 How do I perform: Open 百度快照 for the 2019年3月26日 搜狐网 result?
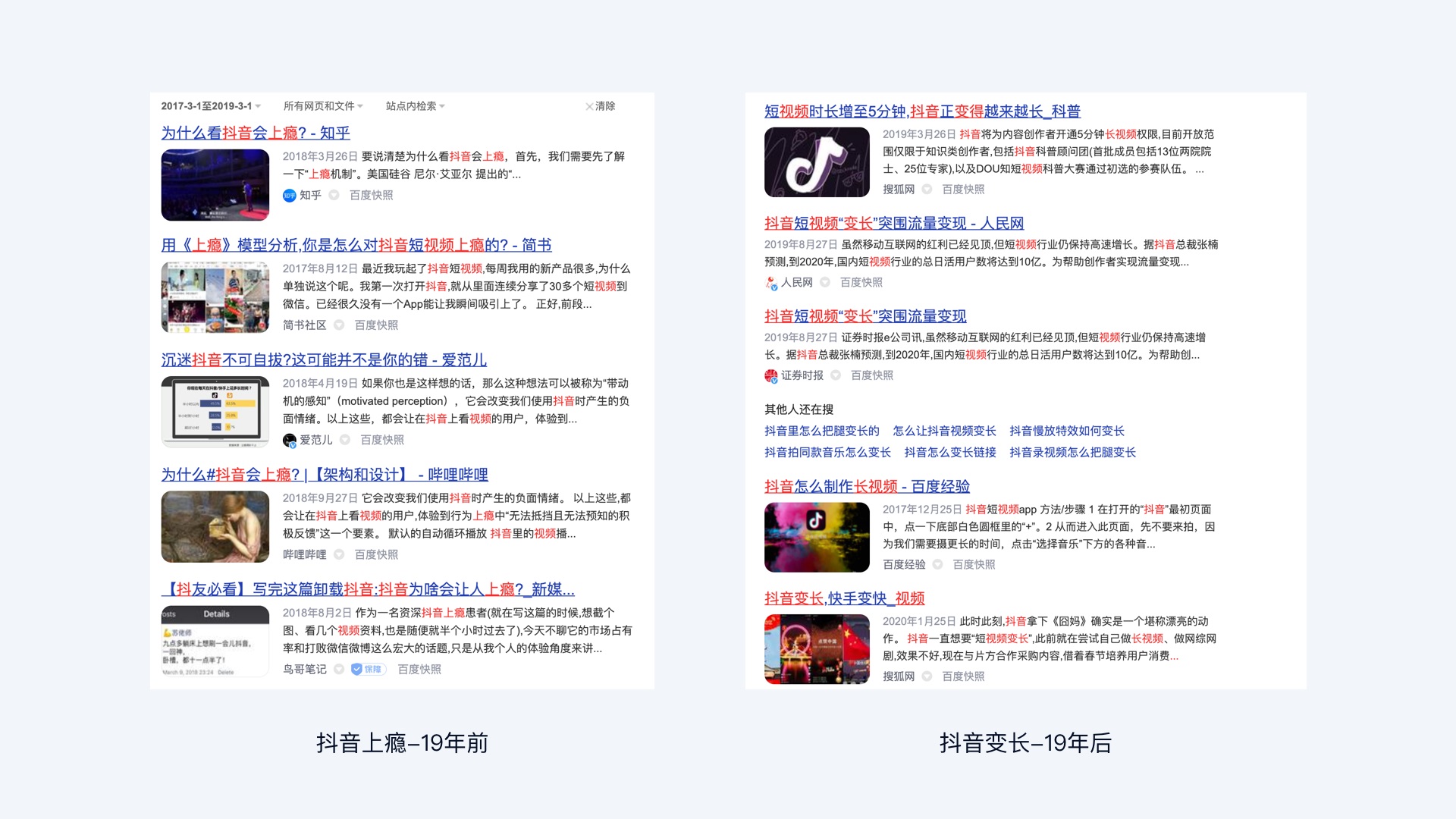pyautogui.click(x=963, y=190)
